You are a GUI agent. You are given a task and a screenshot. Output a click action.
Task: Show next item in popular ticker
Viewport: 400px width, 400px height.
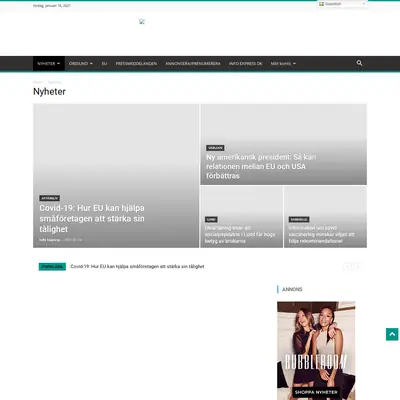tap(357, 266)
